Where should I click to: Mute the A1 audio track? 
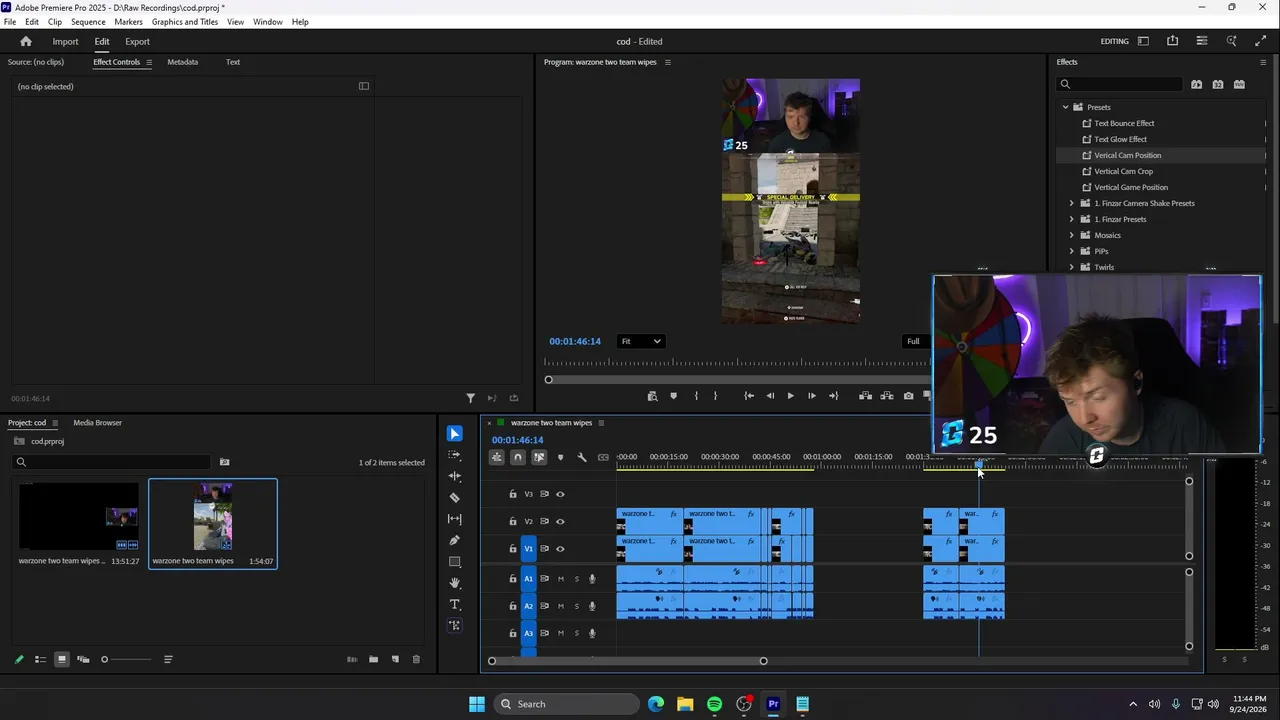(x=561, y=579)
